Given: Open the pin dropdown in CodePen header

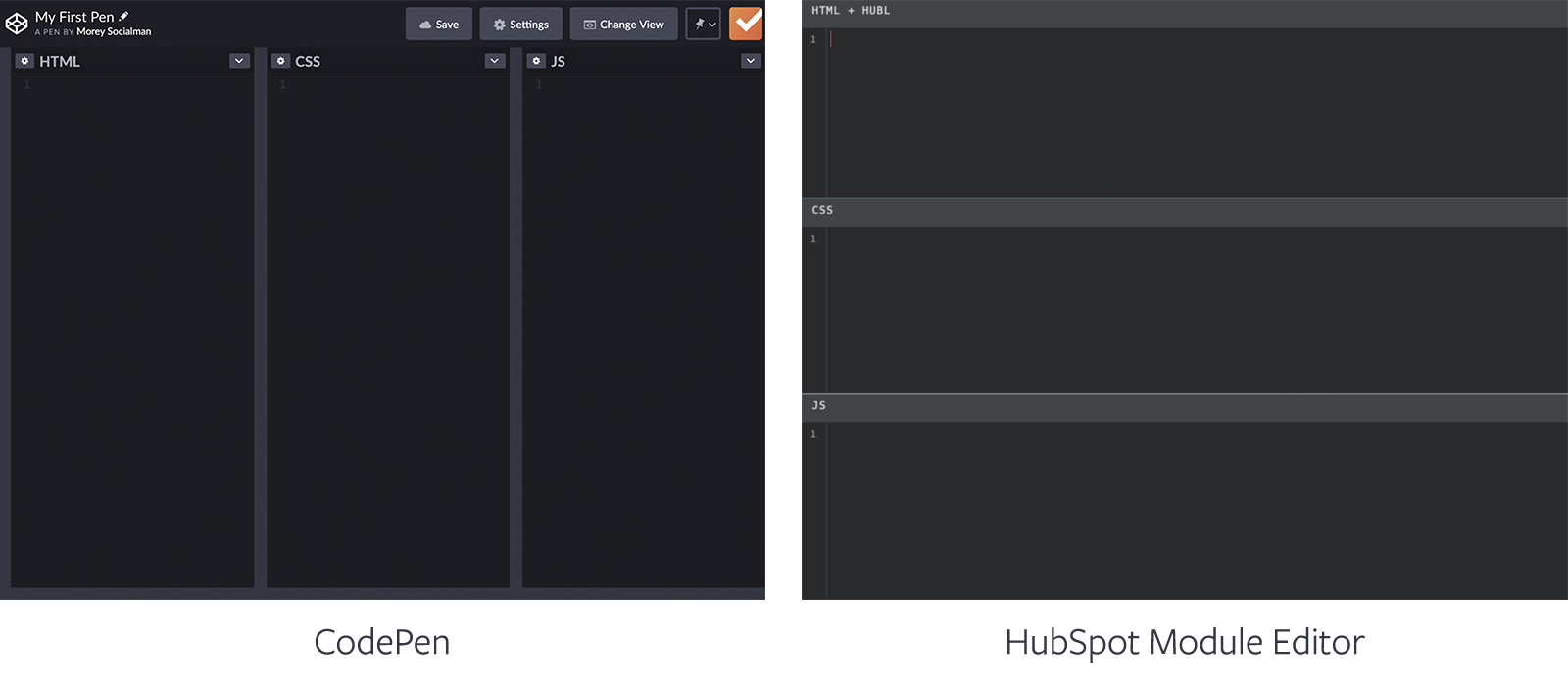Looking at the screenshot, I should (x=704, y=25).
